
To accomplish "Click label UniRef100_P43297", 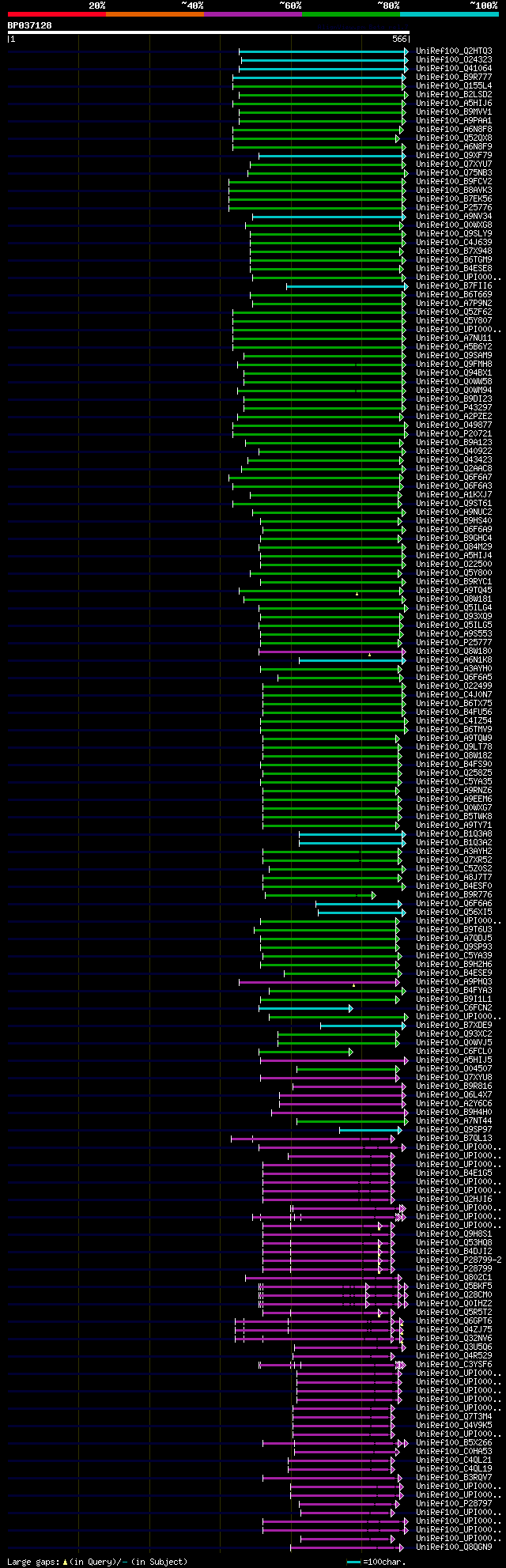I will [454, 408].
